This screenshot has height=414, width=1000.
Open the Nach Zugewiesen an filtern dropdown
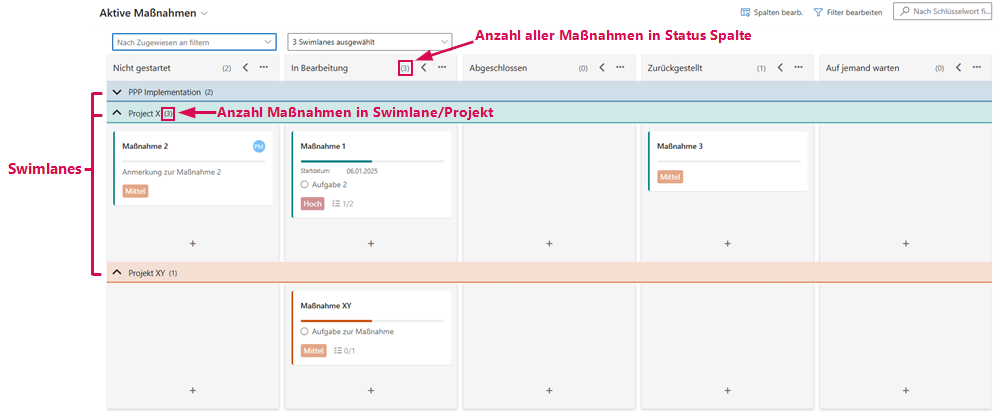coord(194,42)
